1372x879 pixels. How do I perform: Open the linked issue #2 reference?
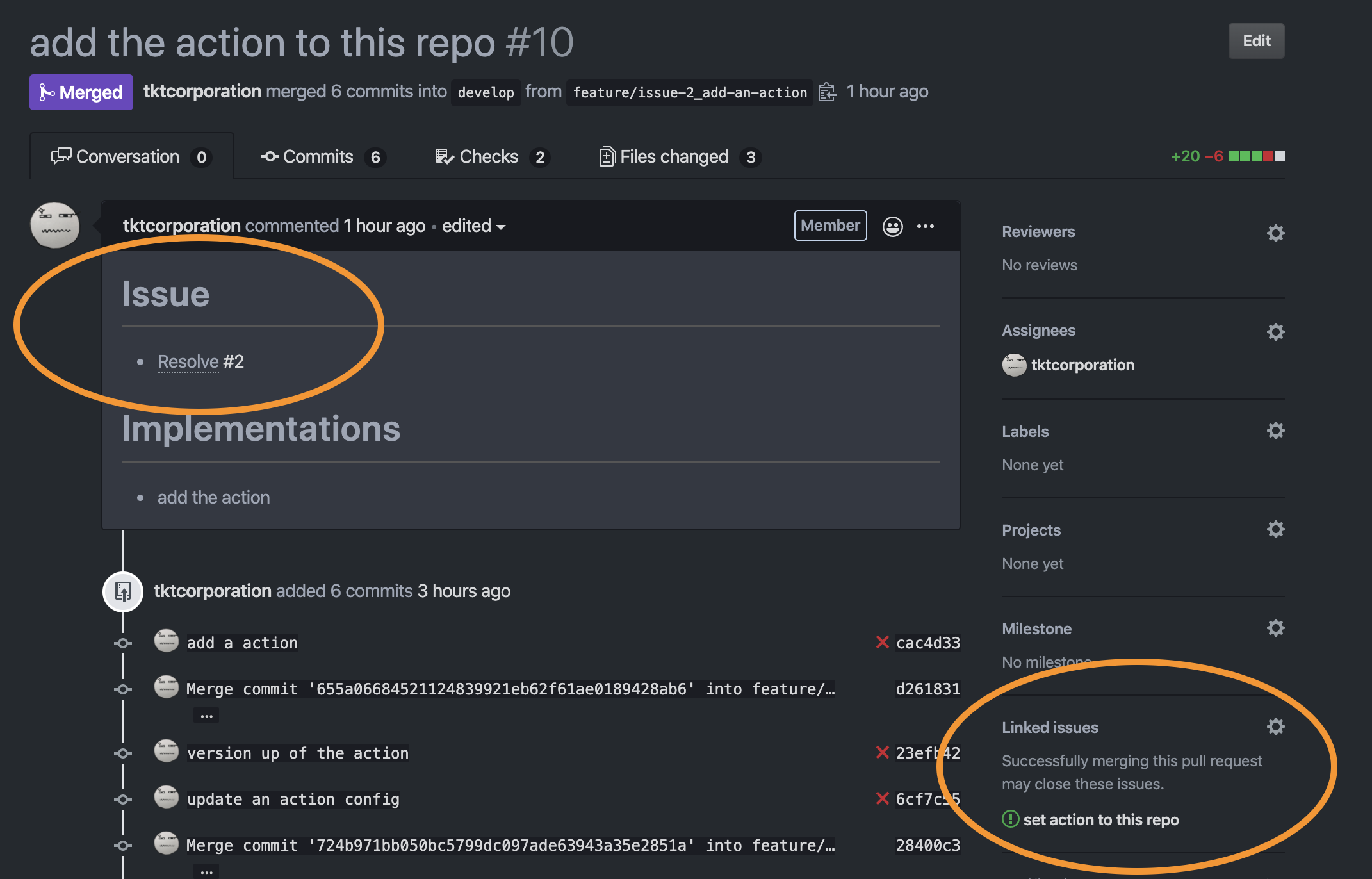click(233, 362)
